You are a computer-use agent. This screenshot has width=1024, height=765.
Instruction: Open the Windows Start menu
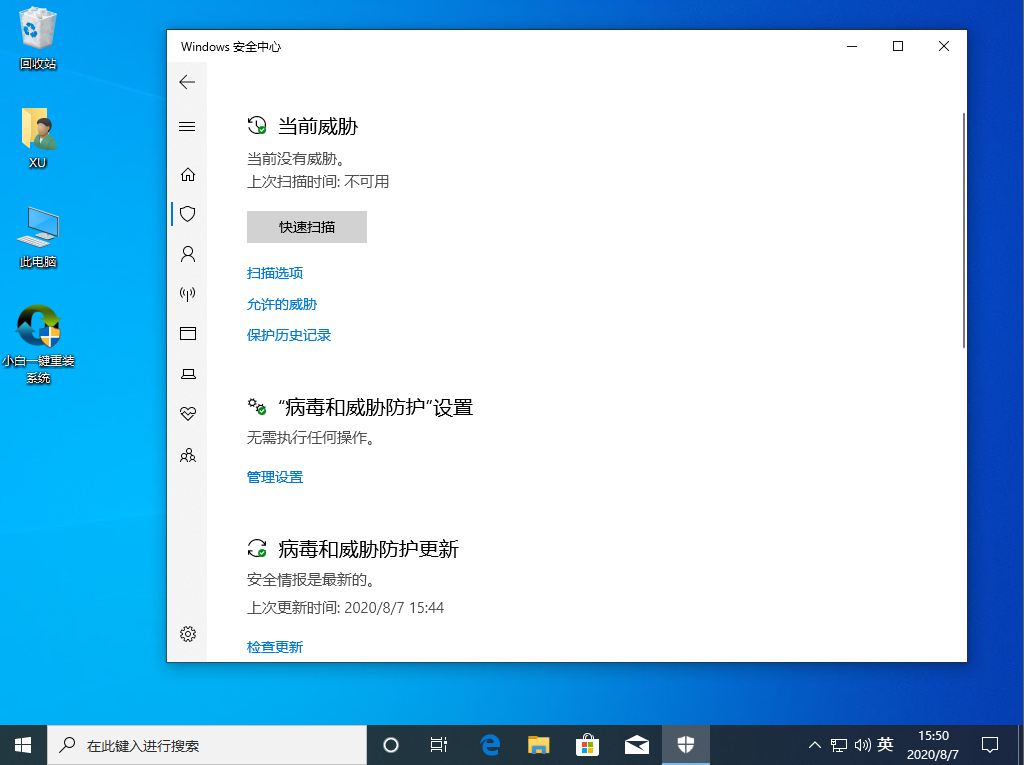point(21,745)
